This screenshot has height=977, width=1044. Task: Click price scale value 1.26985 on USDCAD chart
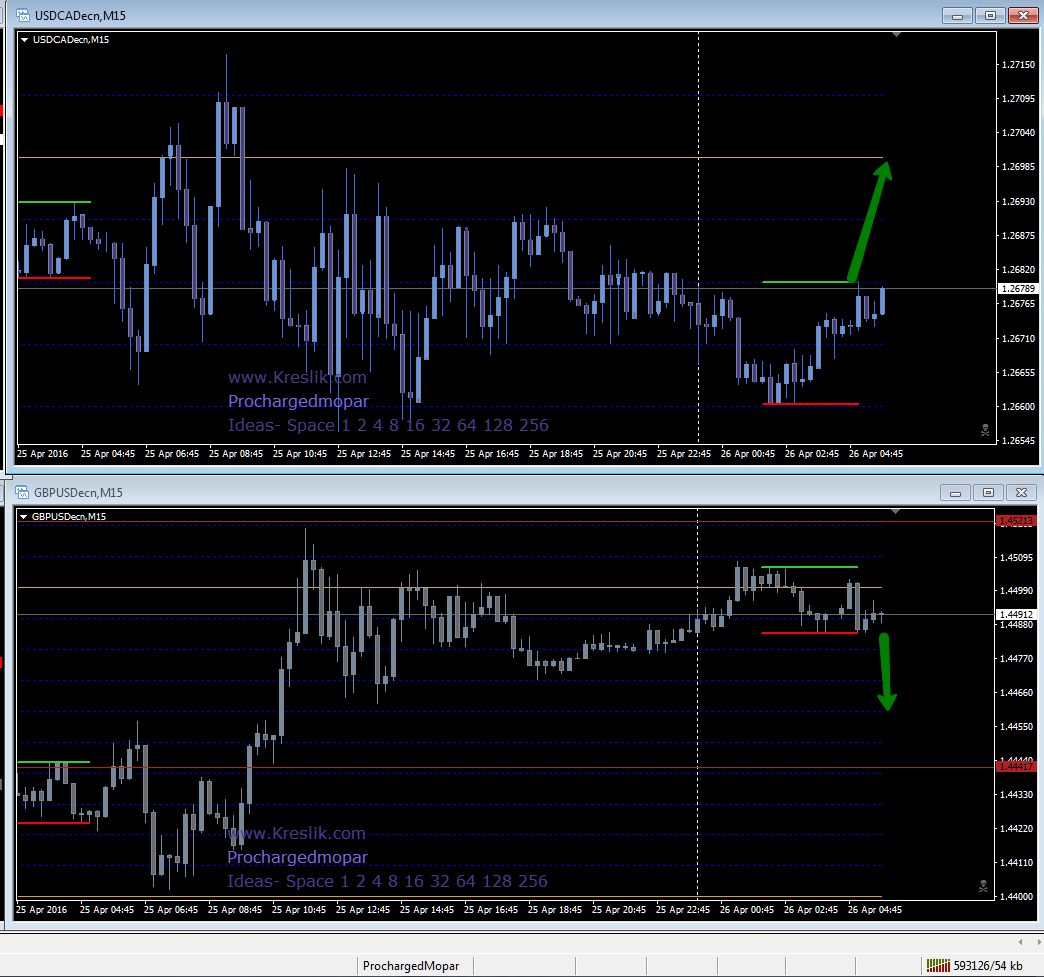coord(1018,166)
